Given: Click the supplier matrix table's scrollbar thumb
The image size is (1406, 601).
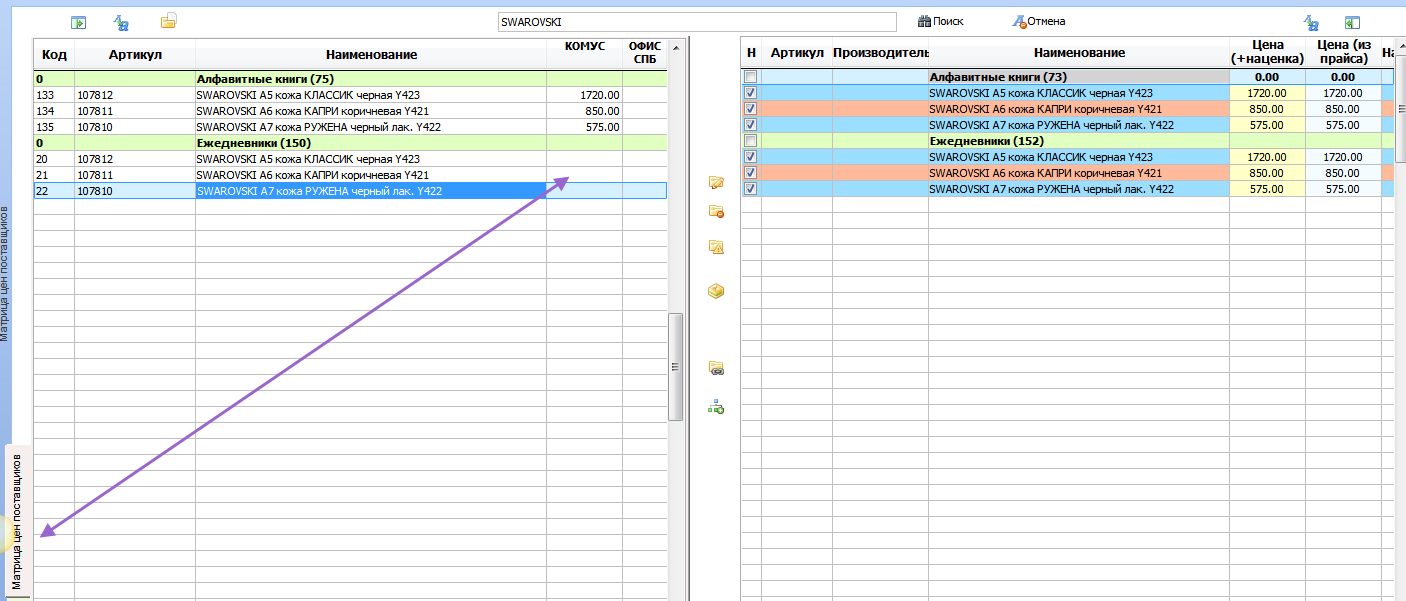Looking at the screenshot, I should click(676, 367).
